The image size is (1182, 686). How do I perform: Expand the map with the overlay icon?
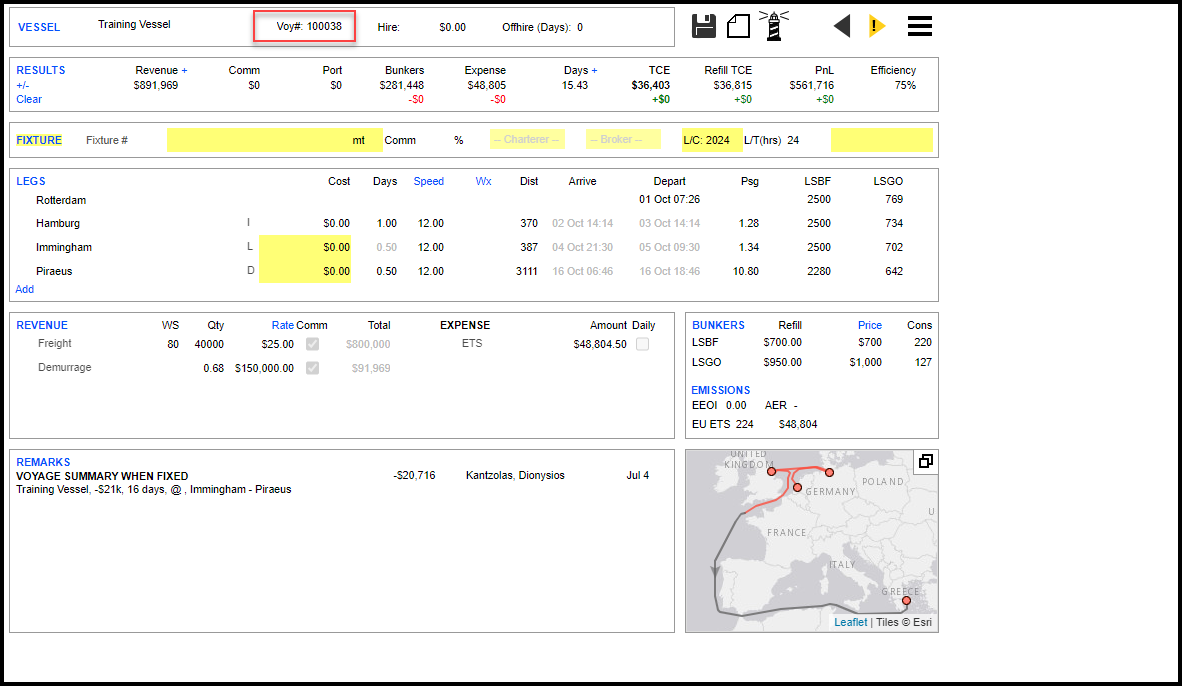(x=925, y=461)
